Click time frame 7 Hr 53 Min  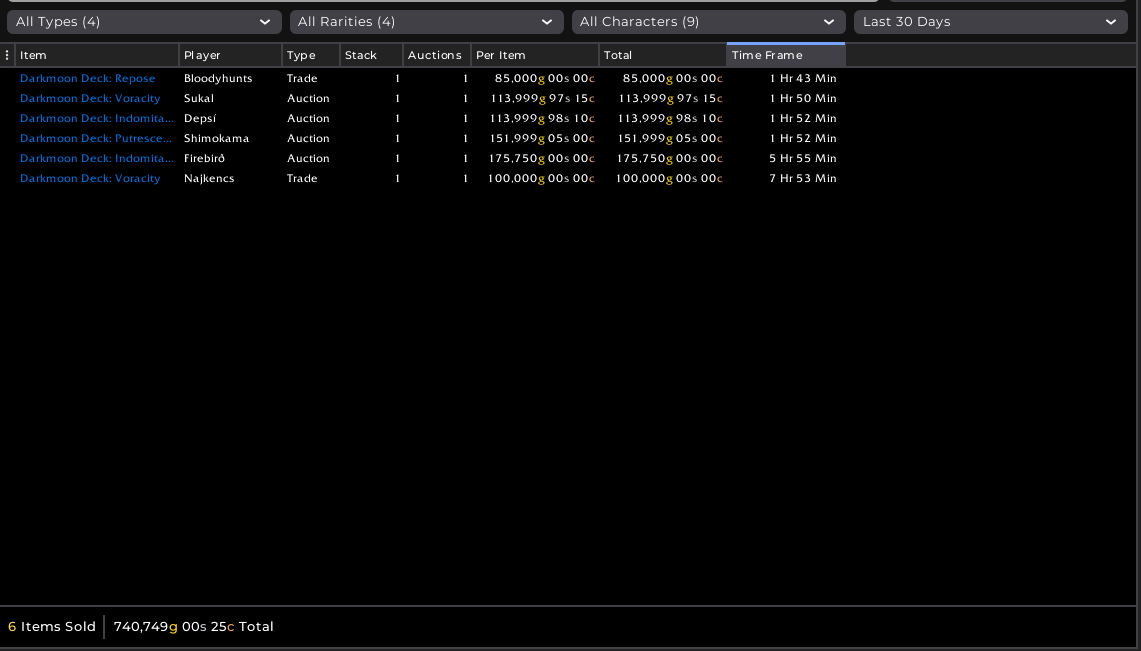click(x=803, y=178)
